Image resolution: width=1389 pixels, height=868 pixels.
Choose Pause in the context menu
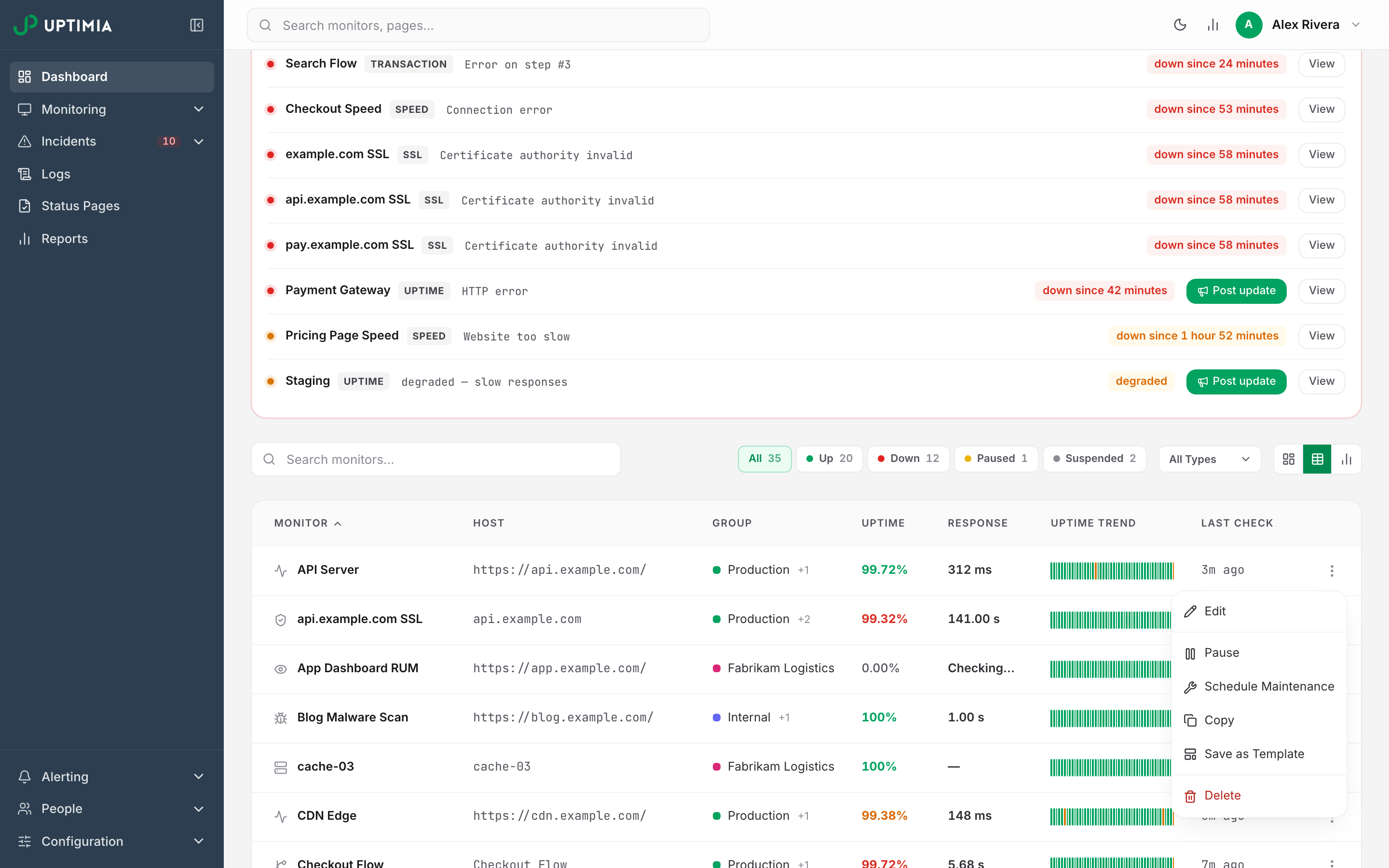[1259, 653]
